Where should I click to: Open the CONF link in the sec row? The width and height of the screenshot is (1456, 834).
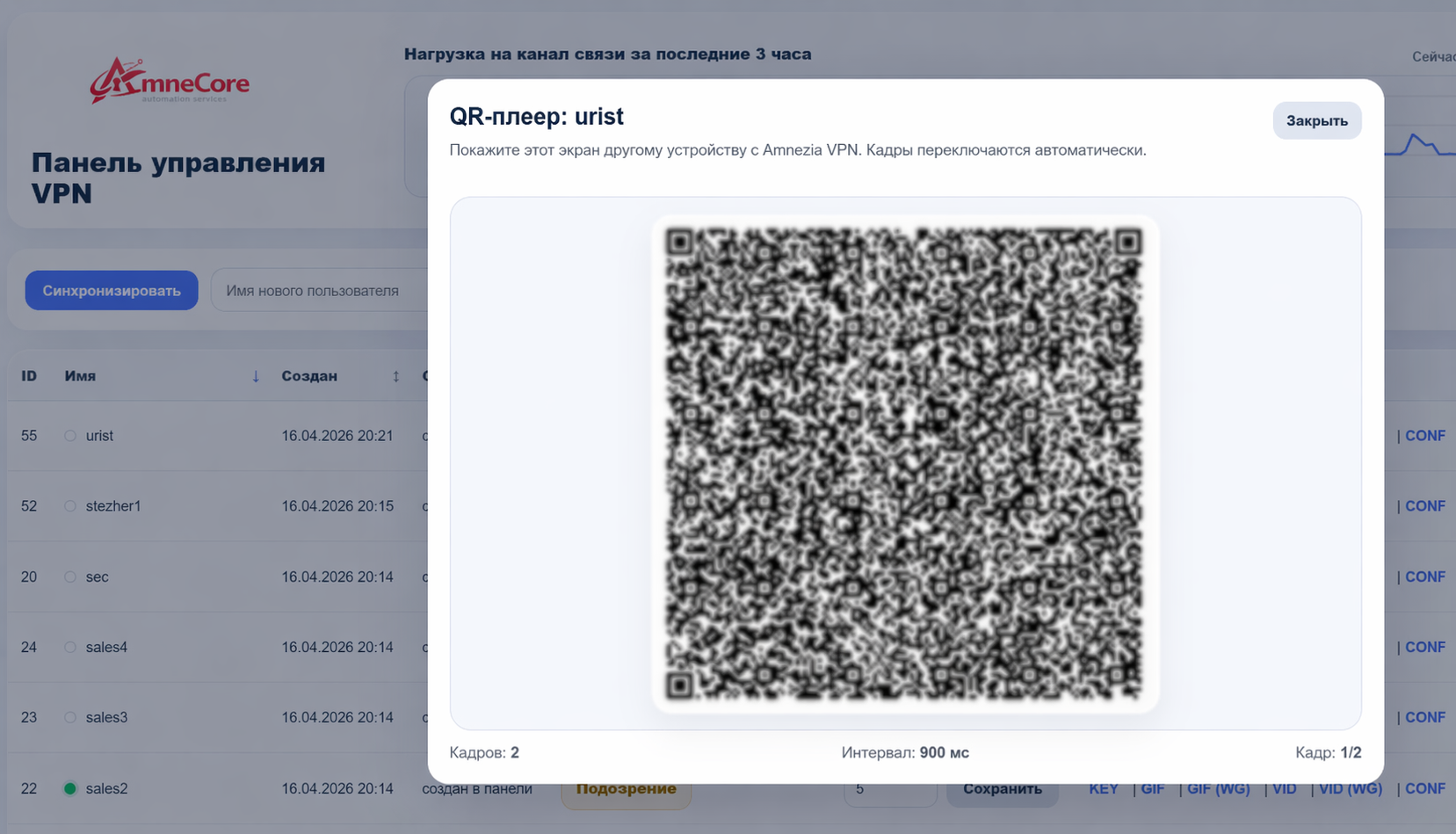[1424, 577]
